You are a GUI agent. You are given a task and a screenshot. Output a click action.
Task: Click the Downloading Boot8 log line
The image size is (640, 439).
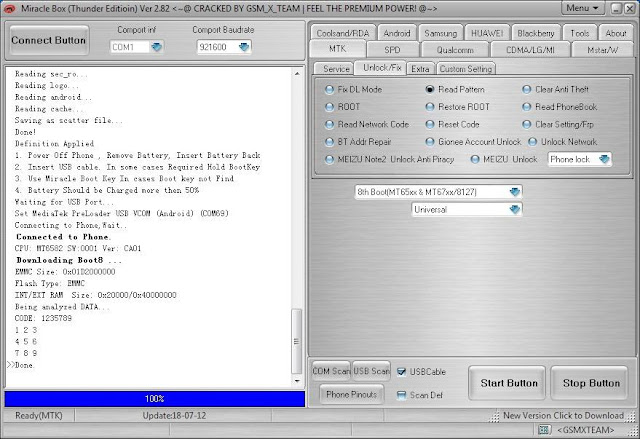(x=69, y=260)
